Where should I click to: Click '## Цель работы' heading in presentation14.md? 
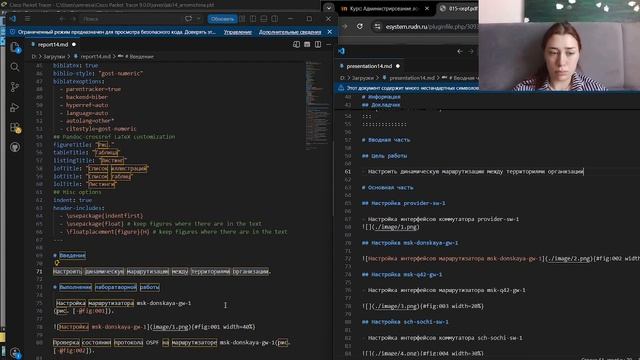click(384, 156)
